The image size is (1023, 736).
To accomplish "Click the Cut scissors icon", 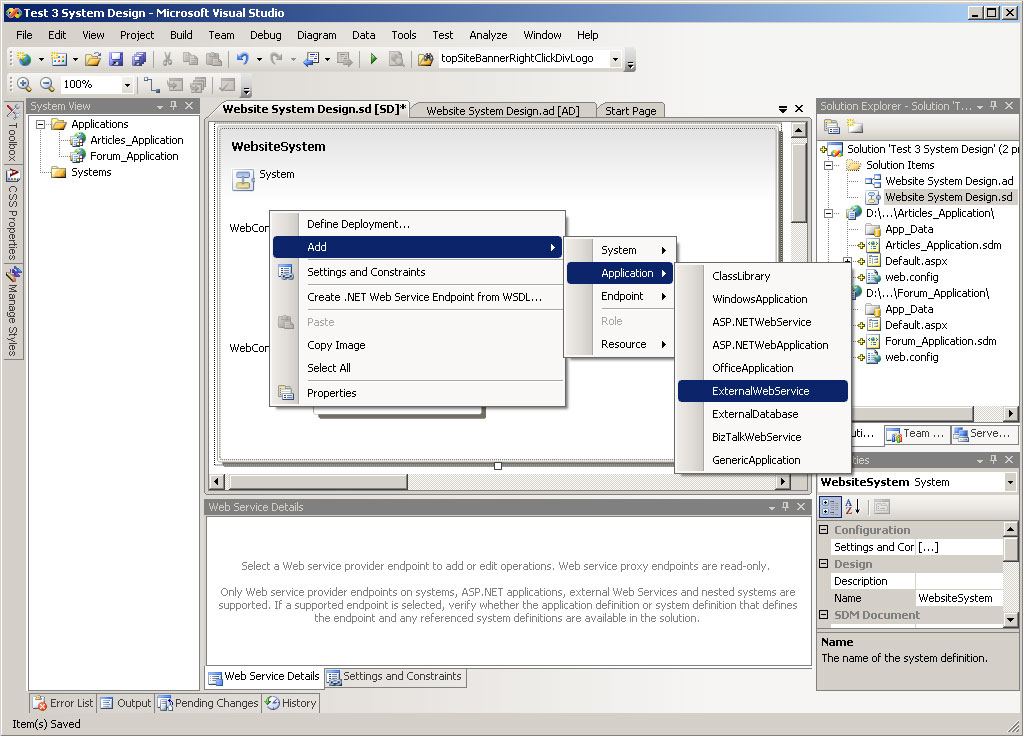I will point(167,59).
